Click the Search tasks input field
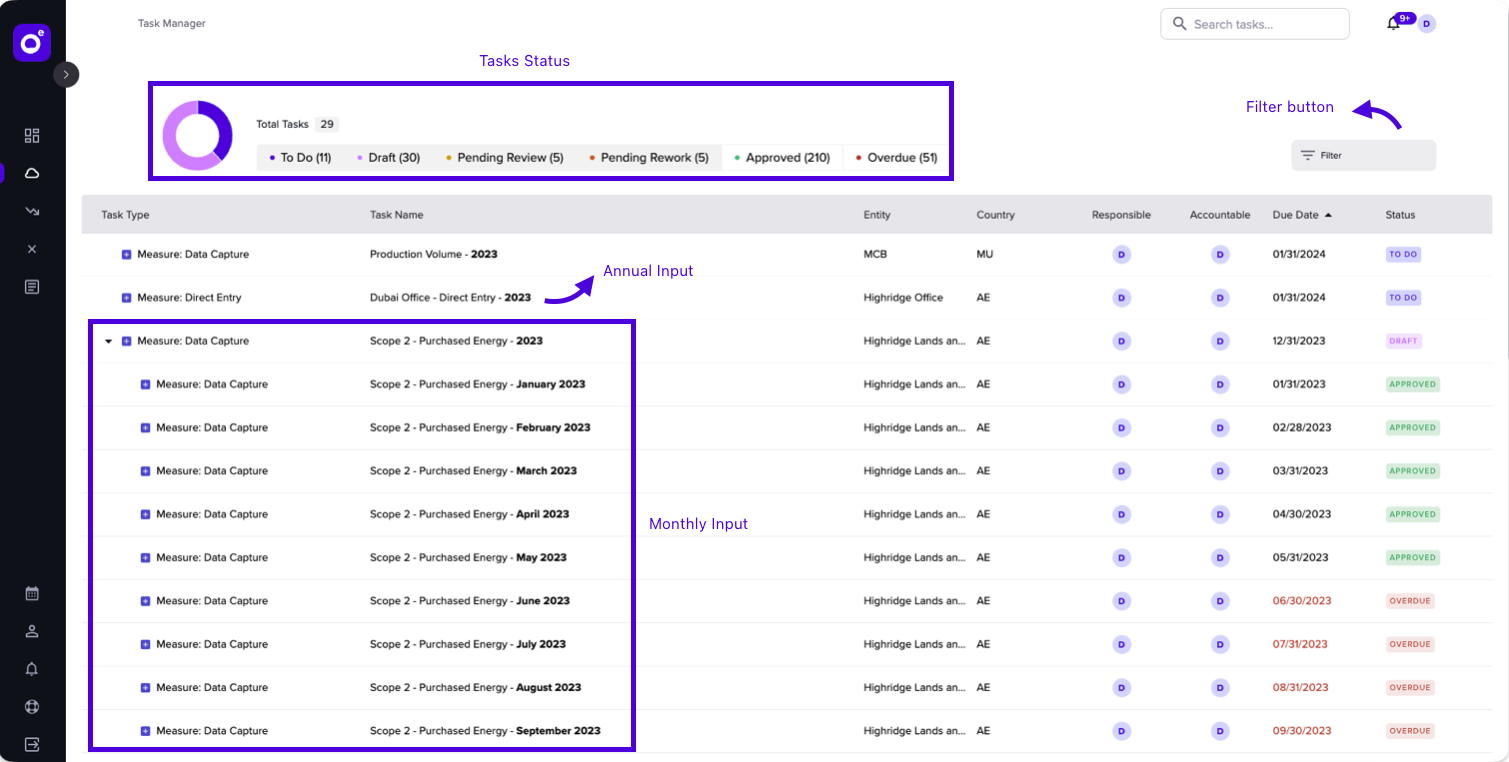Image resolution: width=1509 pixels, height=762 pixels. pos(1254,24)
